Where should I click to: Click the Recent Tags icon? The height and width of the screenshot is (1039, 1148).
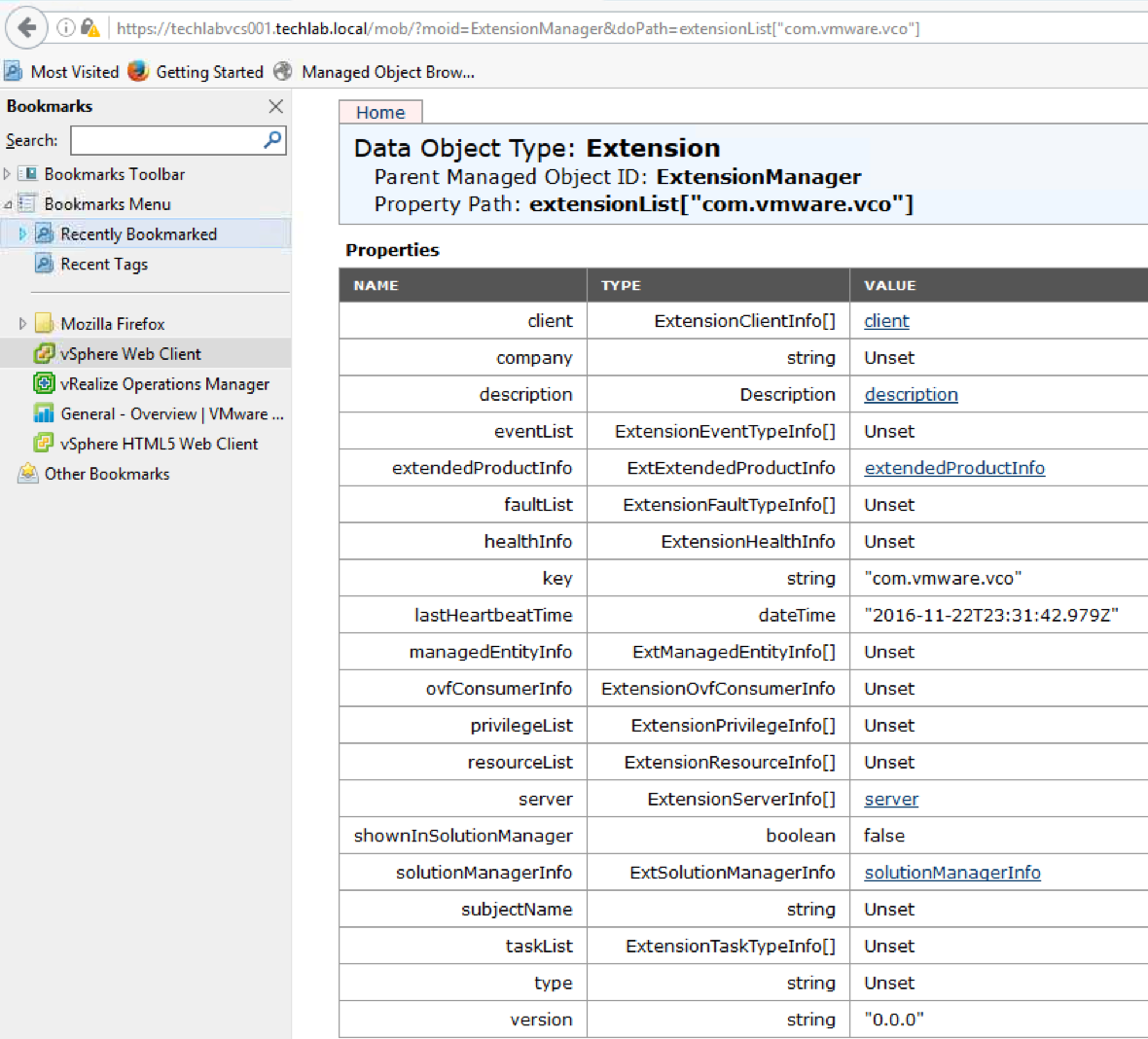click(44, 265)
